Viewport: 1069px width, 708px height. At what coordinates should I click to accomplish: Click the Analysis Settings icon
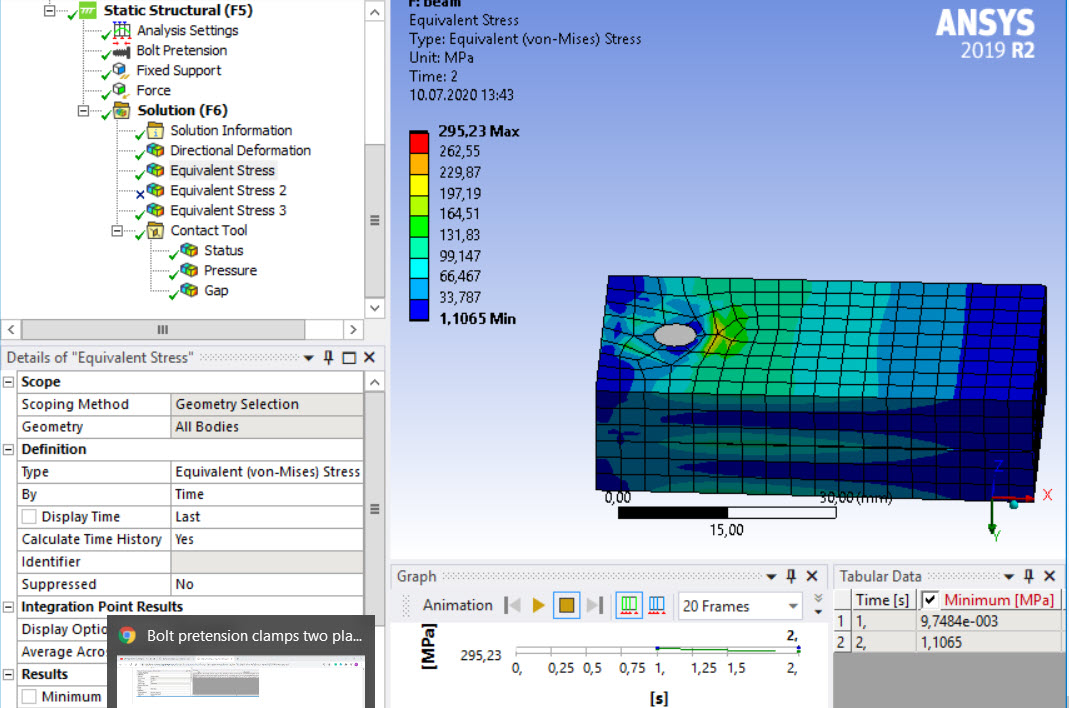point(120,30)
